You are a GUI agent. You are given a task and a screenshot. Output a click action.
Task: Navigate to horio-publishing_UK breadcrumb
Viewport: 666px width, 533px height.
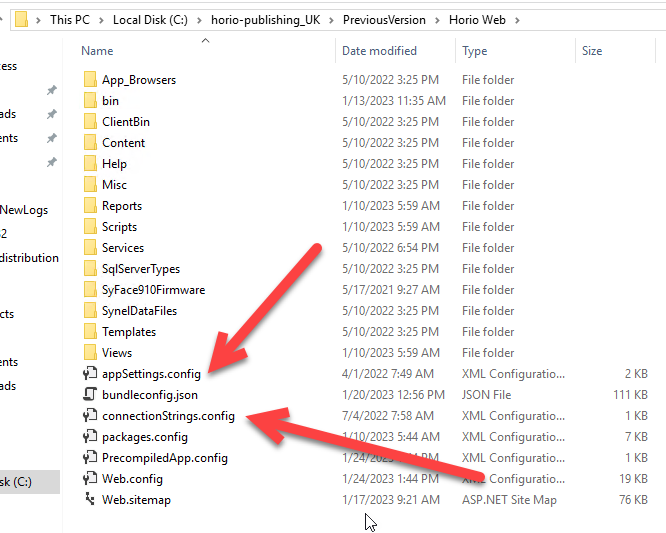click(x=265, y=20)
